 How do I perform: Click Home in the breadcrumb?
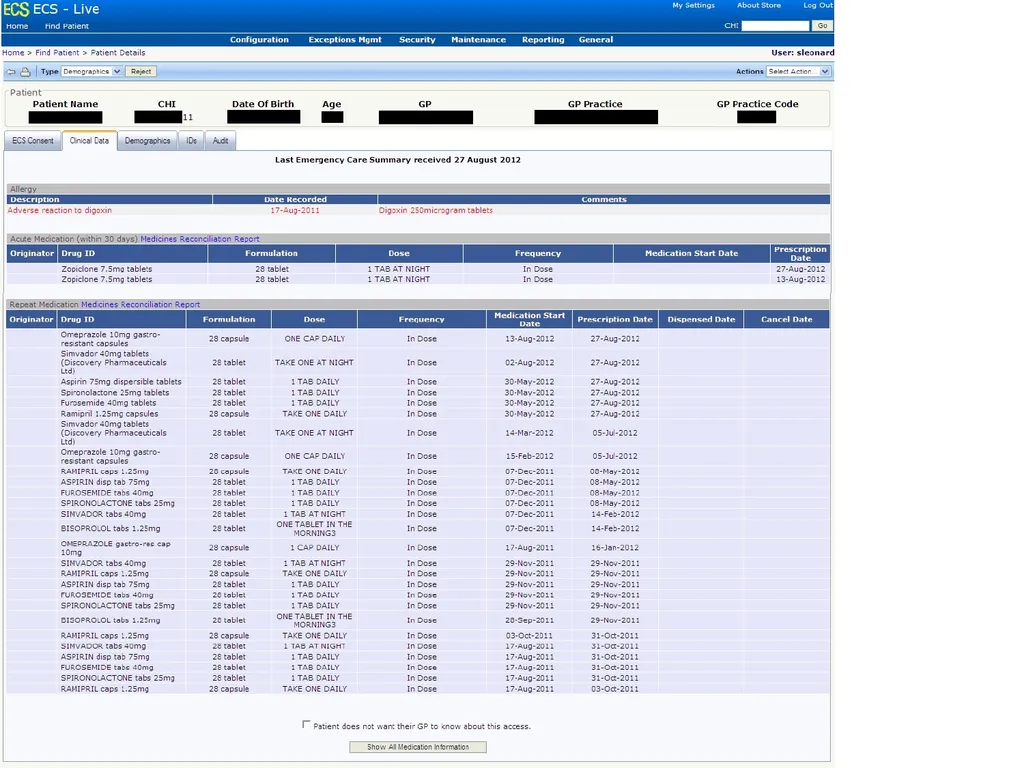[x=13, y=53]
